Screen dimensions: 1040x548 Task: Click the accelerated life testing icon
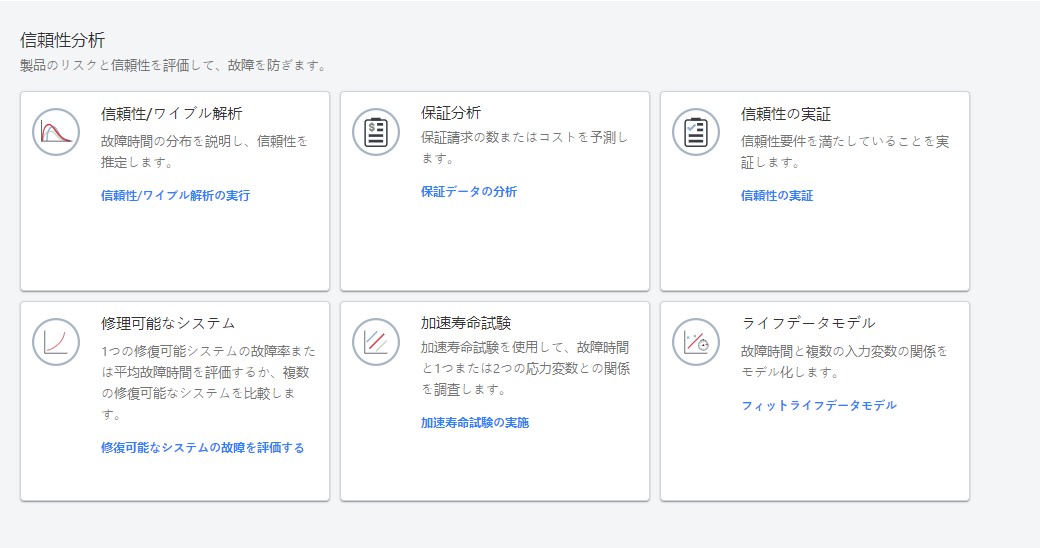(x=376, y=341)
